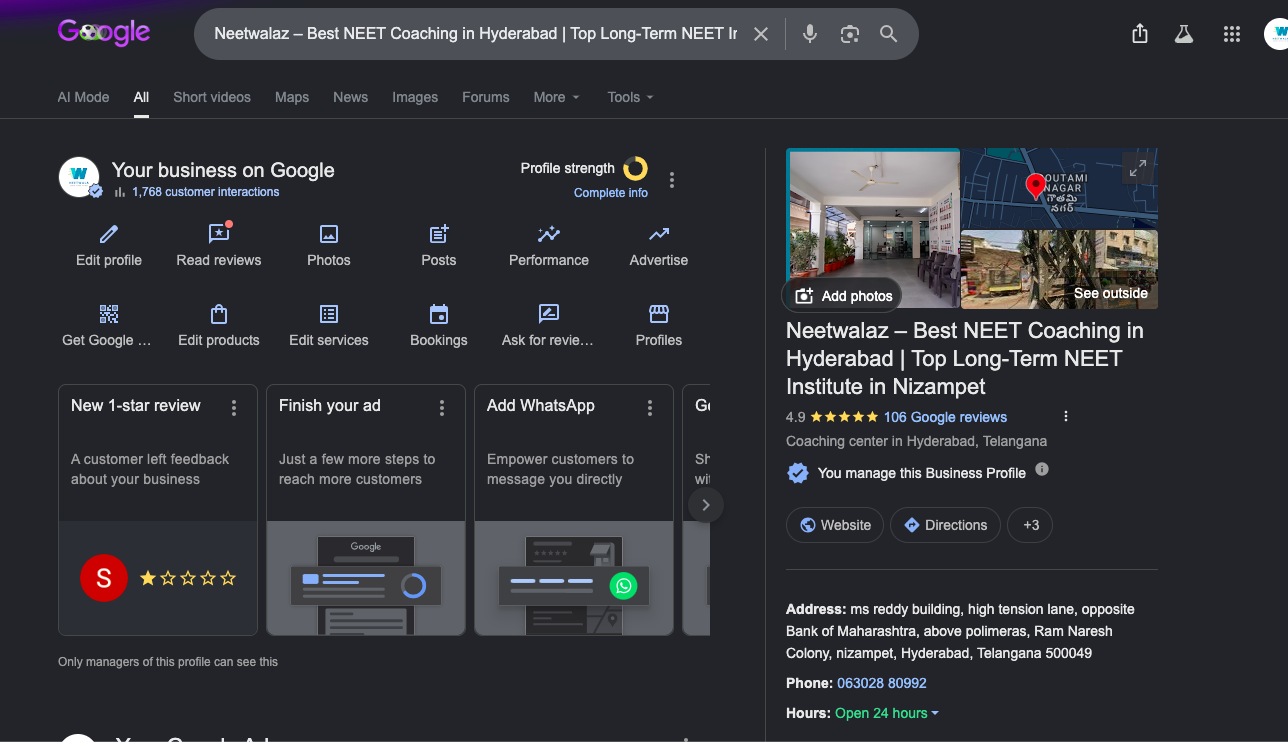Open Profiles storefront icon
Viewport: 1288px width, 742px height.
[659, 314]
